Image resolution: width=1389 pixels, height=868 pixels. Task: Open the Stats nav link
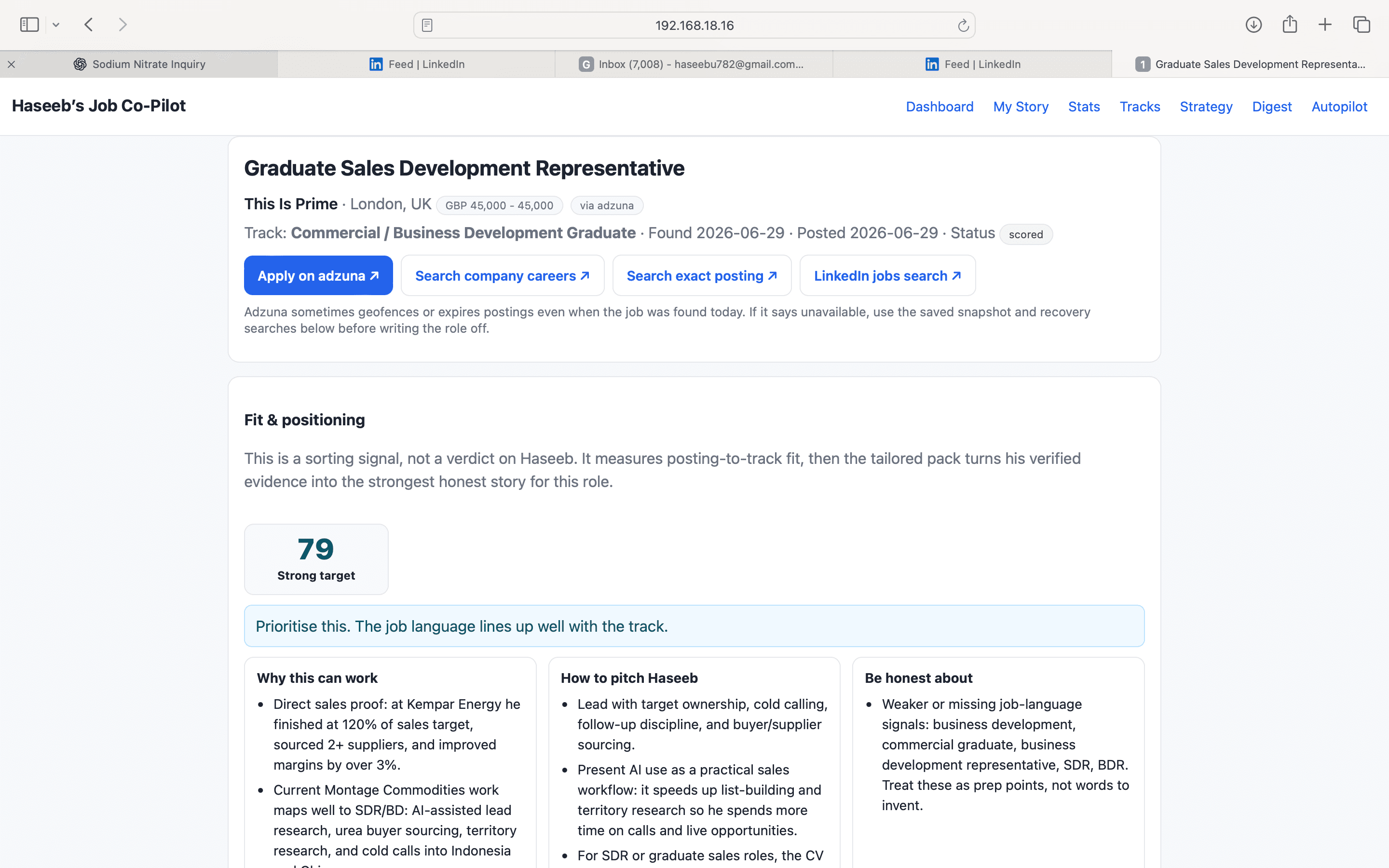(x=1084, y=107)
